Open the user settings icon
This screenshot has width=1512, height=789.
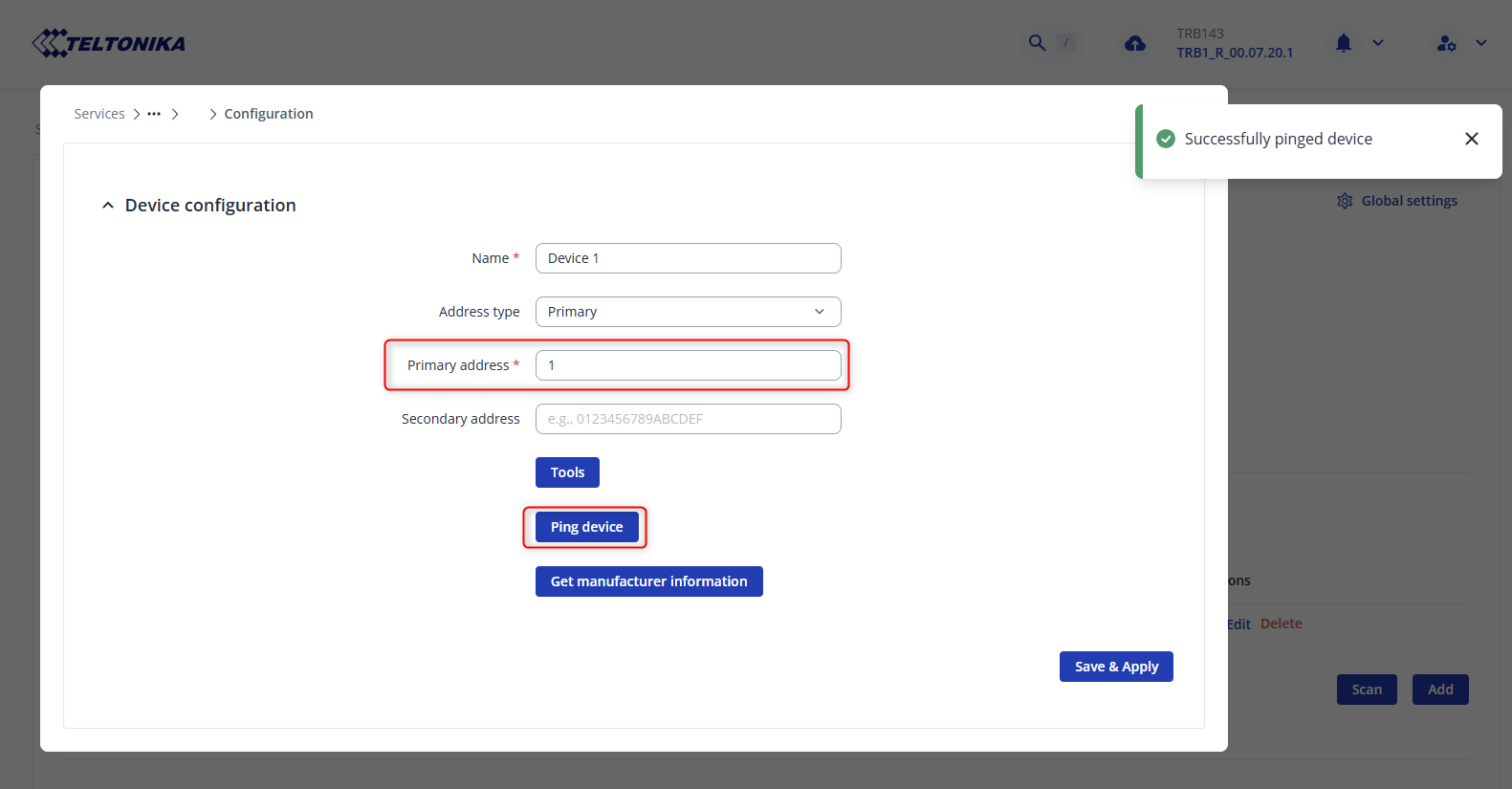(1446, 43)
